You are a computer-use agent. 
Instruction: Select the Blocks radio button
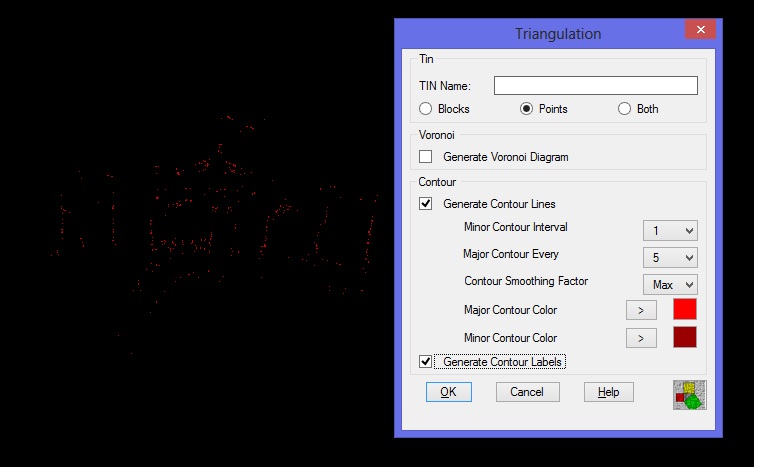(x=425, y=109)
